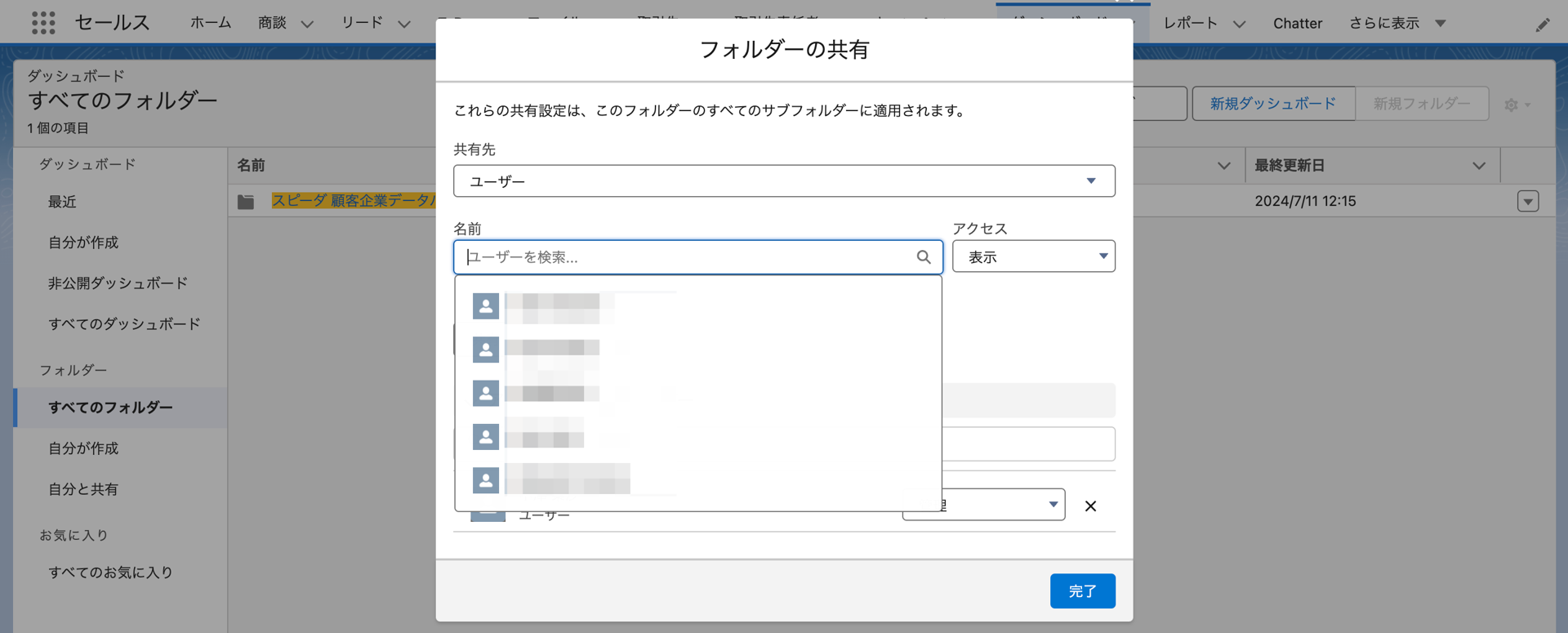This screenshot has width=1568, height=633.
Task: Open the App Launcher grid icon
Action: click(43, 23)
